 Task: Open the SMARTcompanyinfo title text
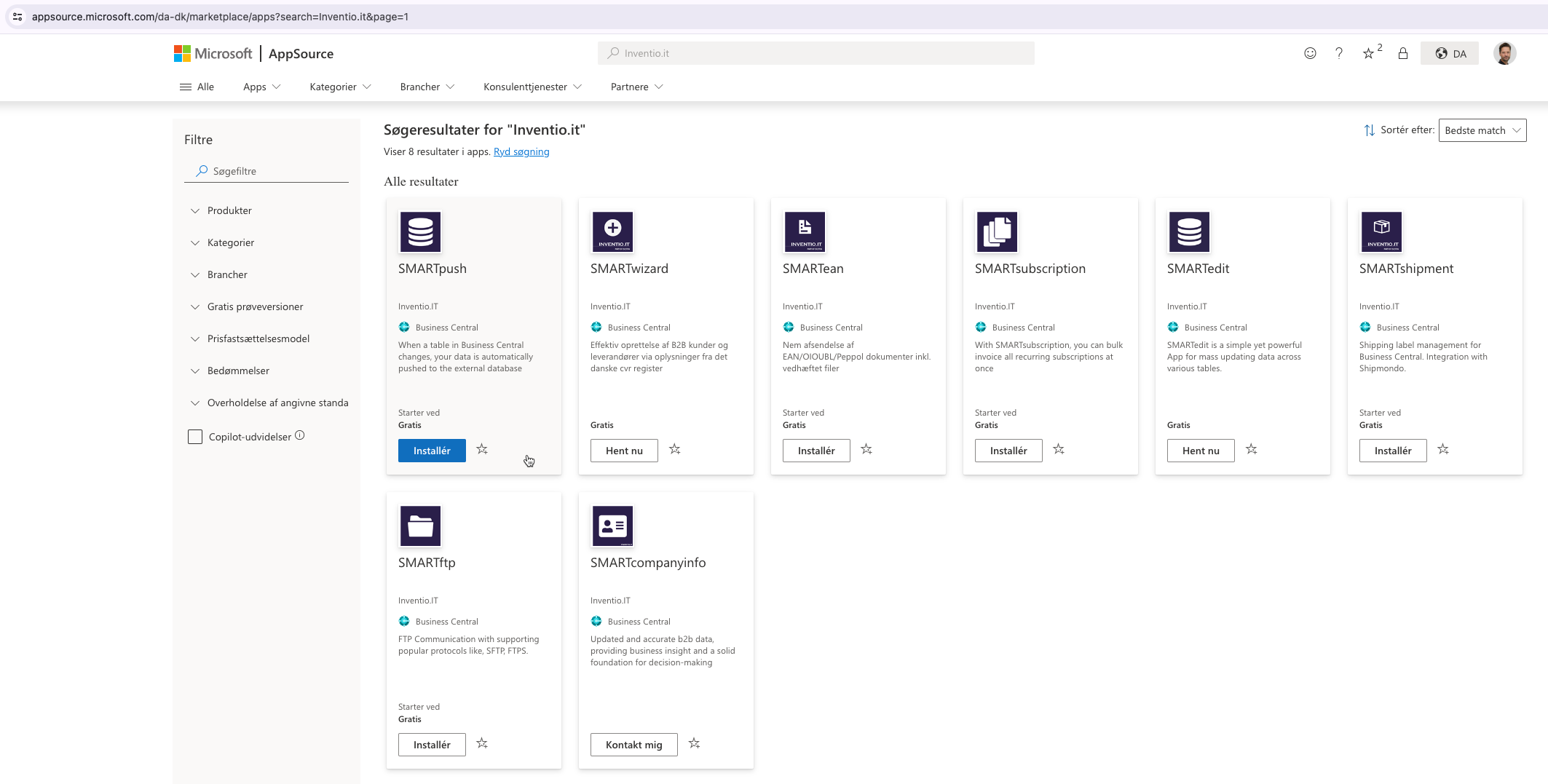click(648, 563)
